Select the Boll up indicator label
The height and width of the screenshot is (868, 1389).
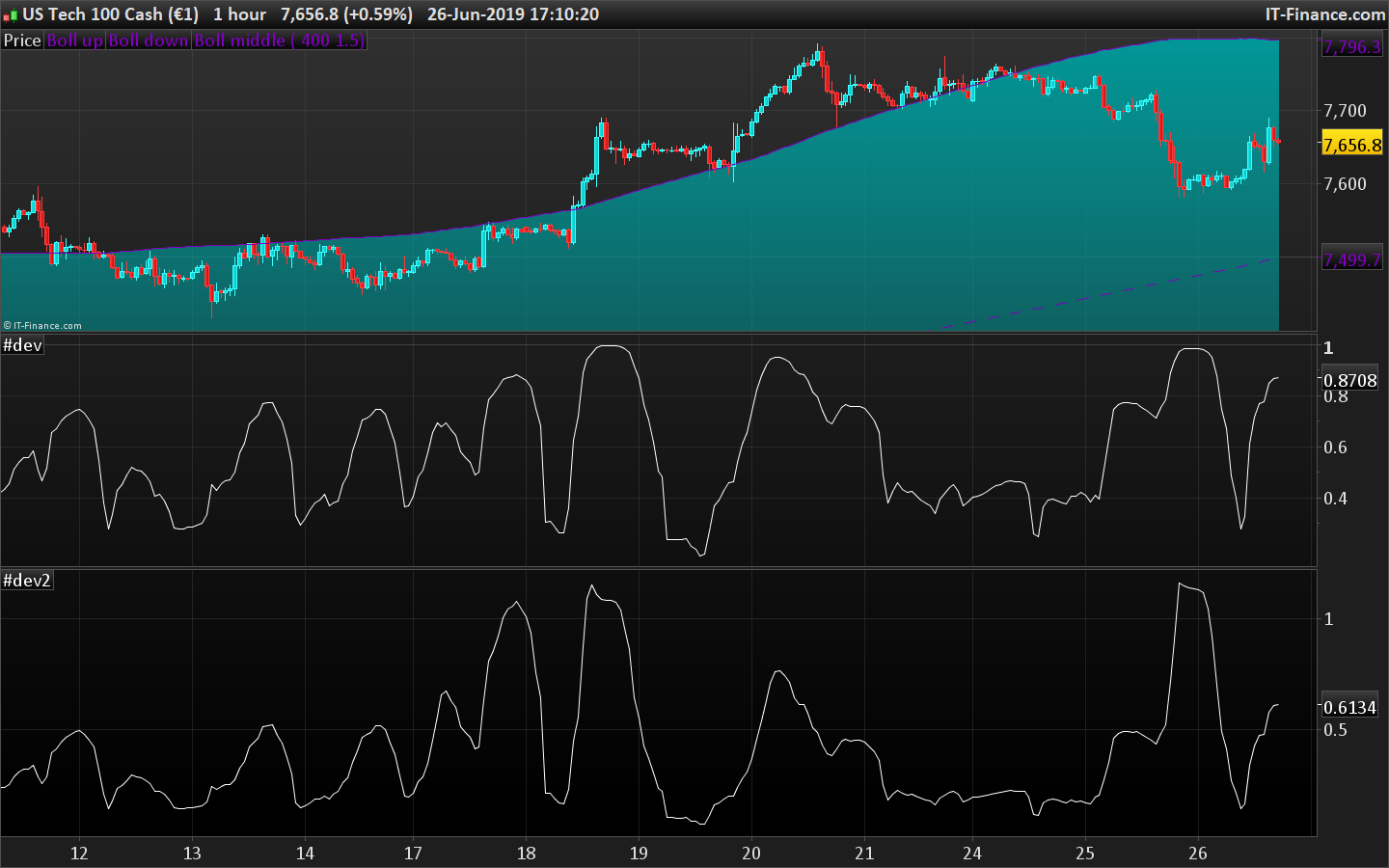pyautogui.click(x=74, y=41)
